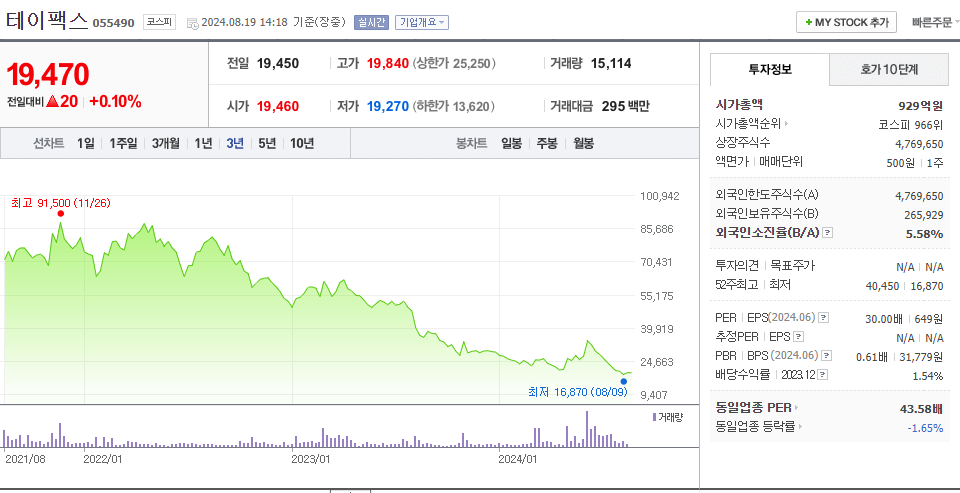The width and height of the screenshot is (960, 493).
Task: Add stock with MY STOCK 추가 button
Action: coord(846,22)
